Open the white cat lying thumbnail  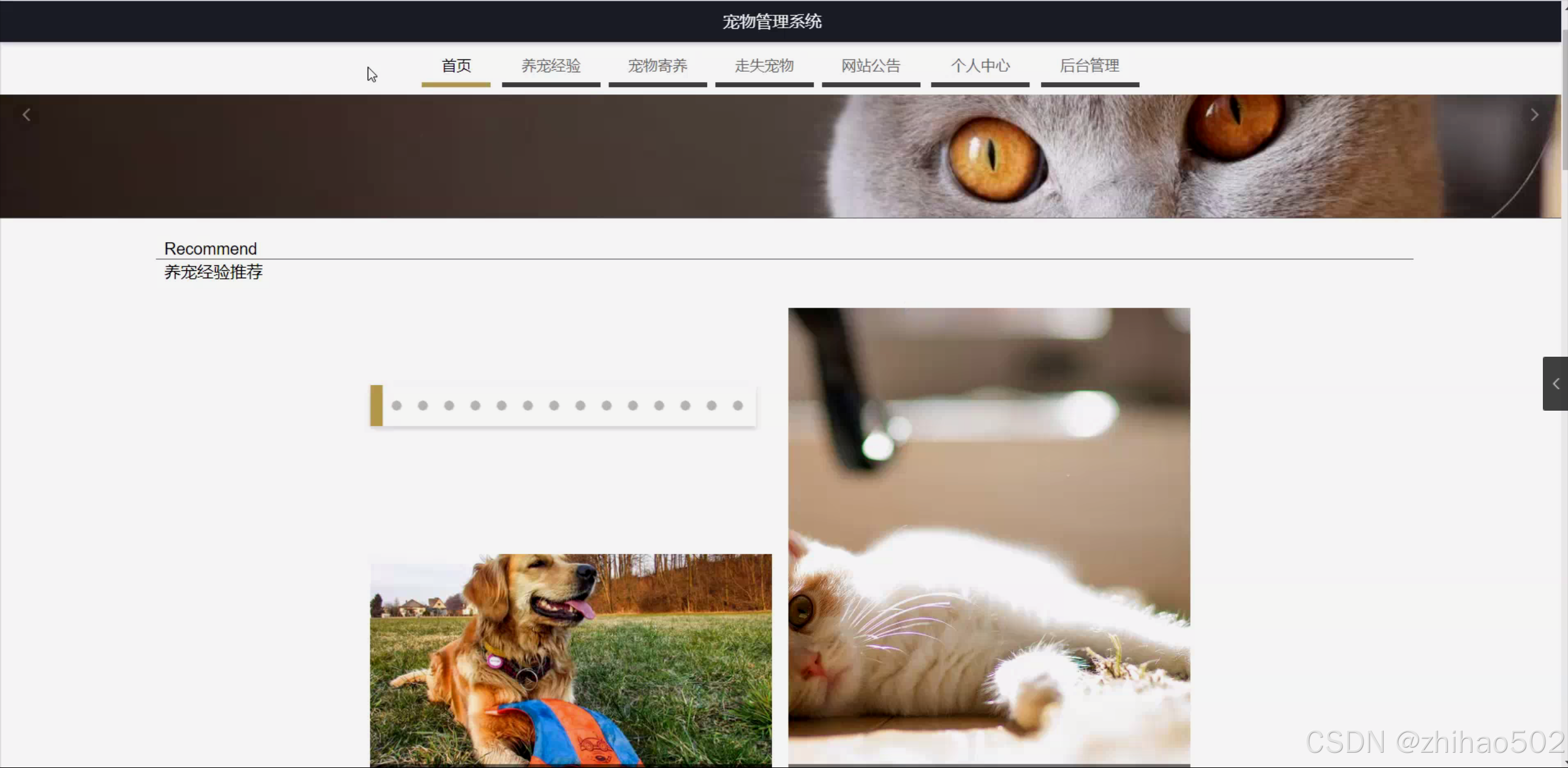[988, 536]
